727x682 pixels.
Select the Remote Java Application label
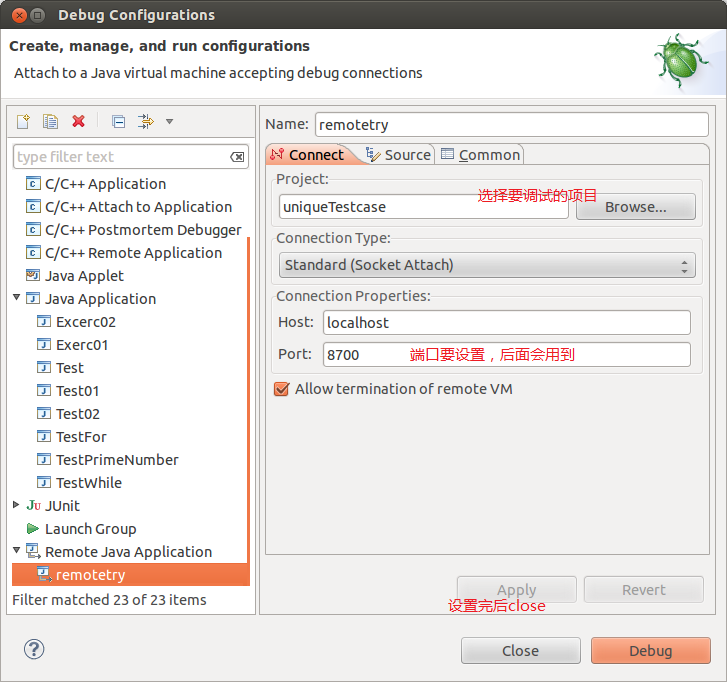click(x=128, y=552)
